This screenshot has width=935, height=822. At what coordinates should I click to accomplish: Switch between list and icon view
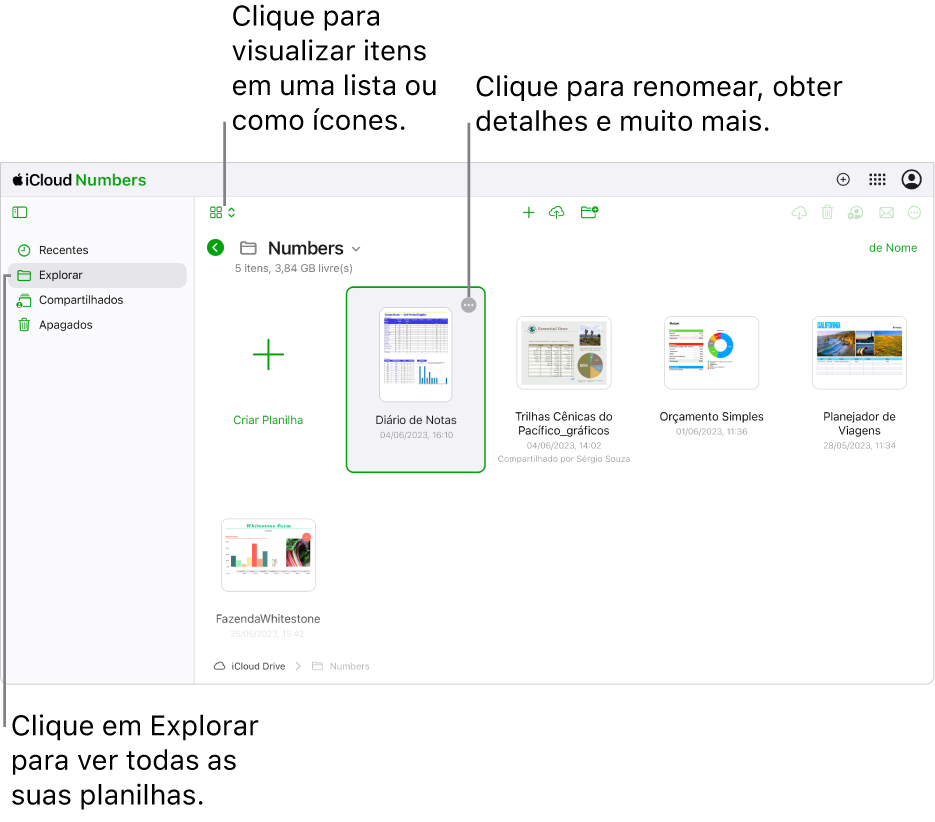click(x=222, y=212)
